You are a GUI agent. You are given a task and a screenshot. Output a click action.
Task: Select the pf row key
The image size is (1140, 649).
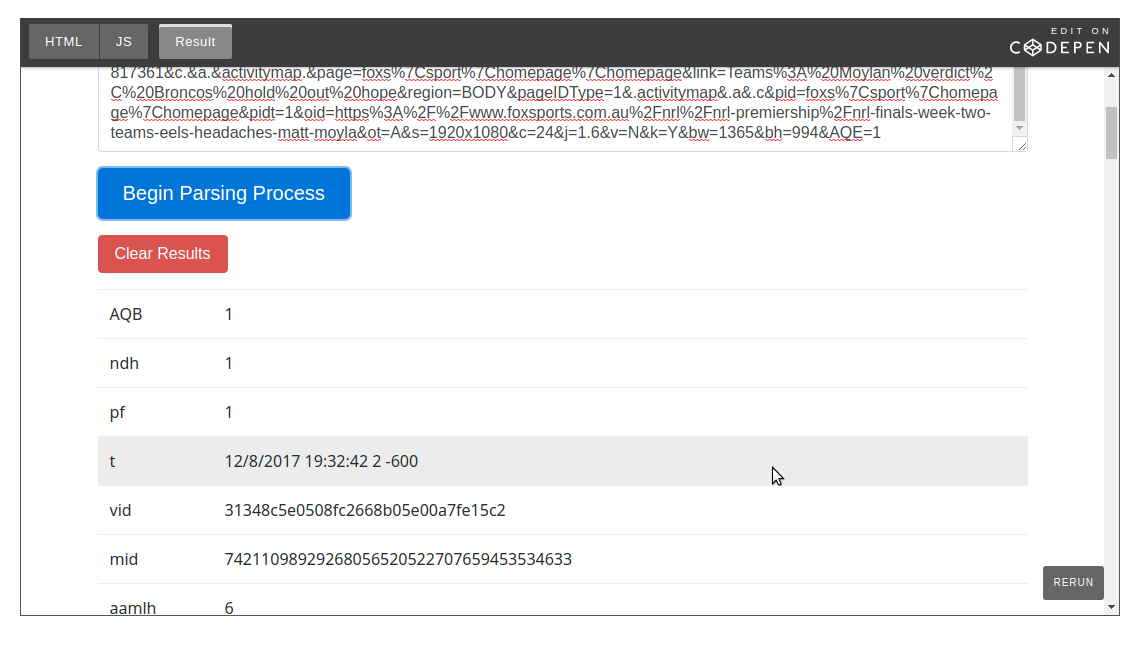pos(117,413)
